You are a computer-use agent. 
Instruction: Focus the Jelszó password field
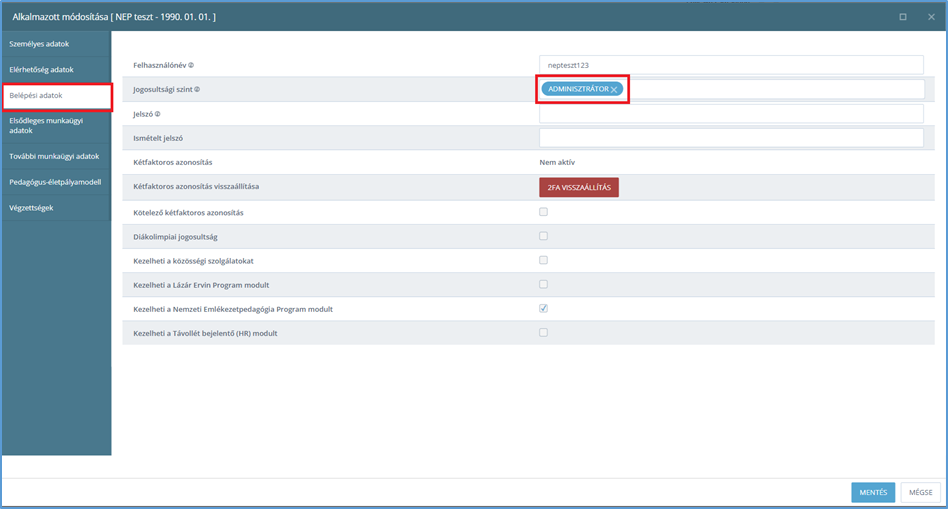click(x=731, y=114)
